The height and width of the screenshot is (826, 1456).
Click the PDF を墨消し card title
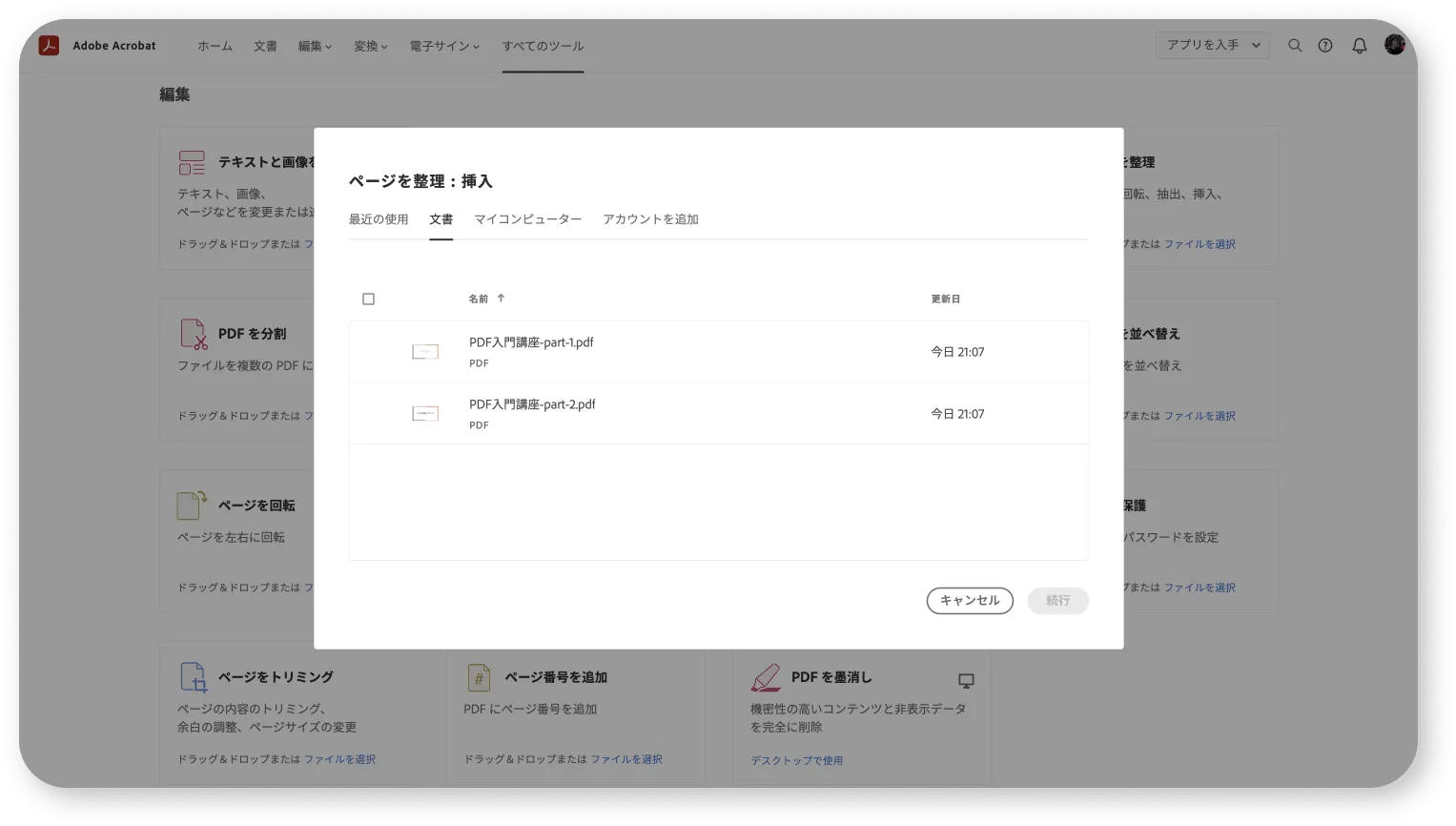coord(831,677)
